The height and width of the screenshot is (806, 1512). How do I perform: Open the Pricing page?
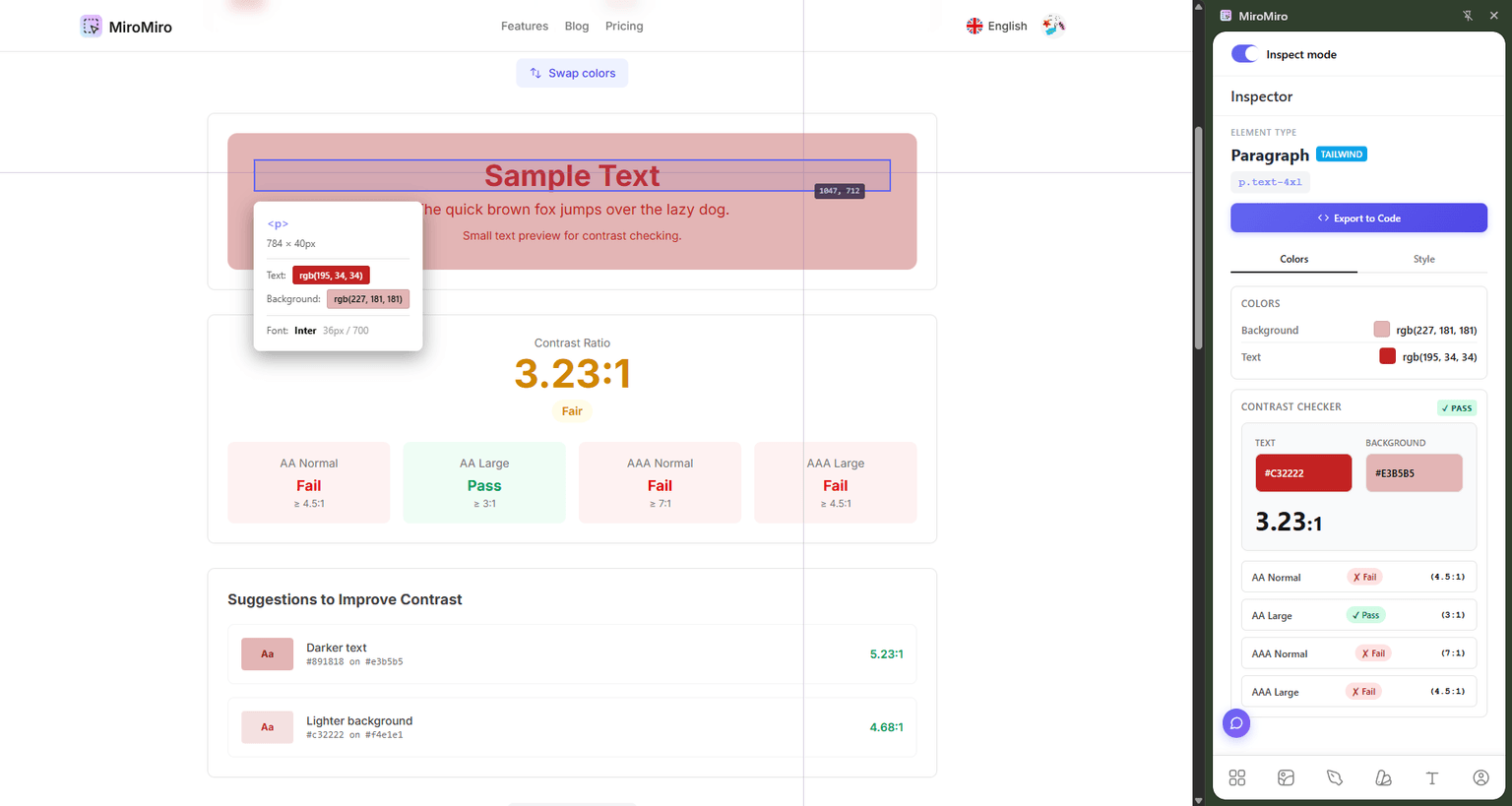(x=624, y=26)
